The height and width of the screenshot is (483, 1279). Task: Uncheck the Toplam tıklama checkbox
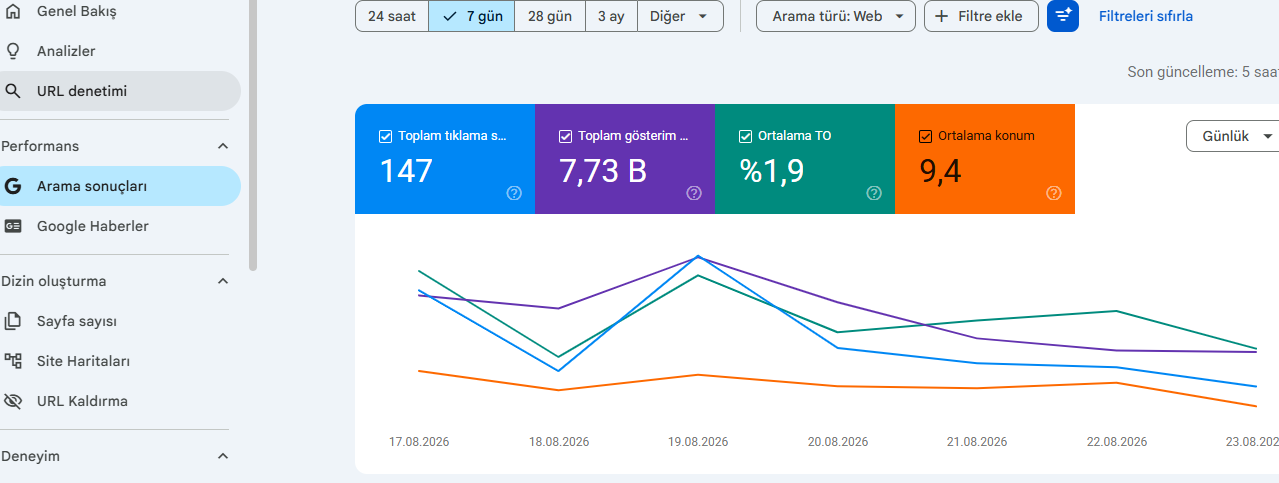coord(385,136)
